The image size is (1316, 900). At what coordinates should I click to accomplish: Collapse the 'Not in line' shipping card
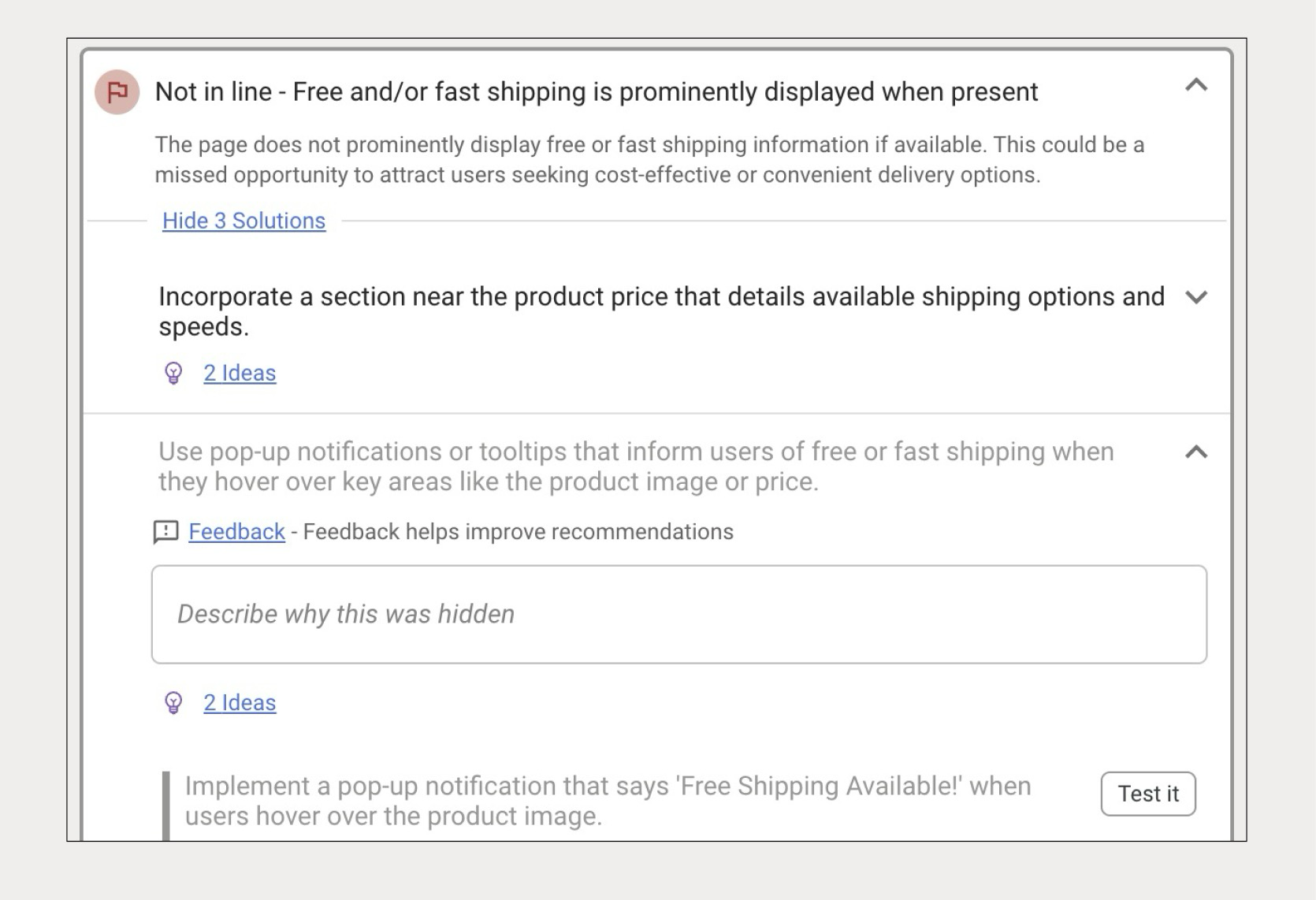pos(1196,85)
